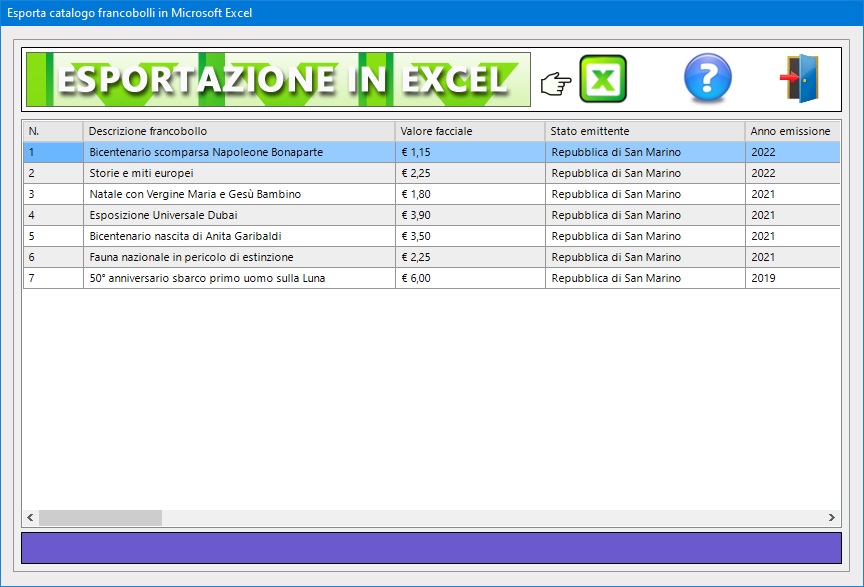Click the horizontal scrollbar right arrow
This screenshot has width=864, height=587.
(x=831, y=518)
